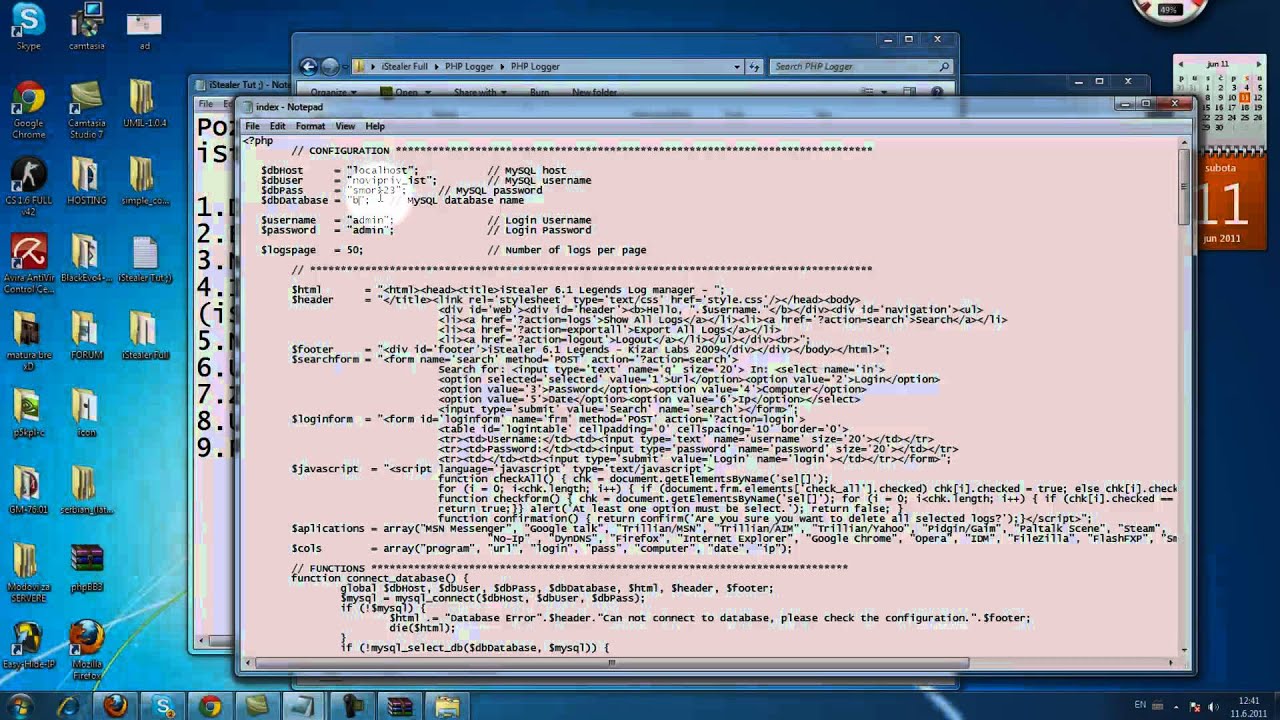
Task: Switch to Windows Explorer taskbar button
Action: (447, 706)
